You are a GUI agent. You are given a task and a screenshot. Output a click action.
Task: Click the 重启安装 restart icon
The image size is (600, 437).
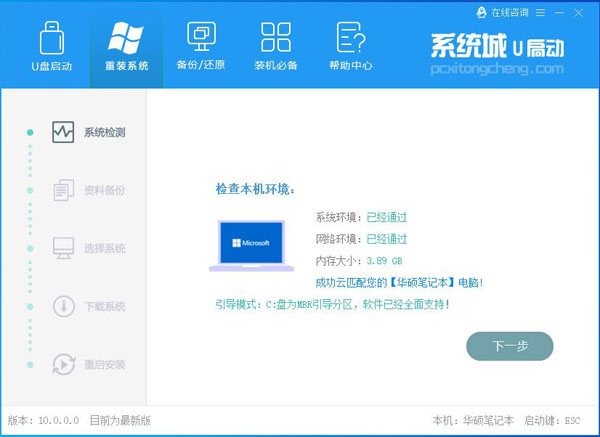64,364
